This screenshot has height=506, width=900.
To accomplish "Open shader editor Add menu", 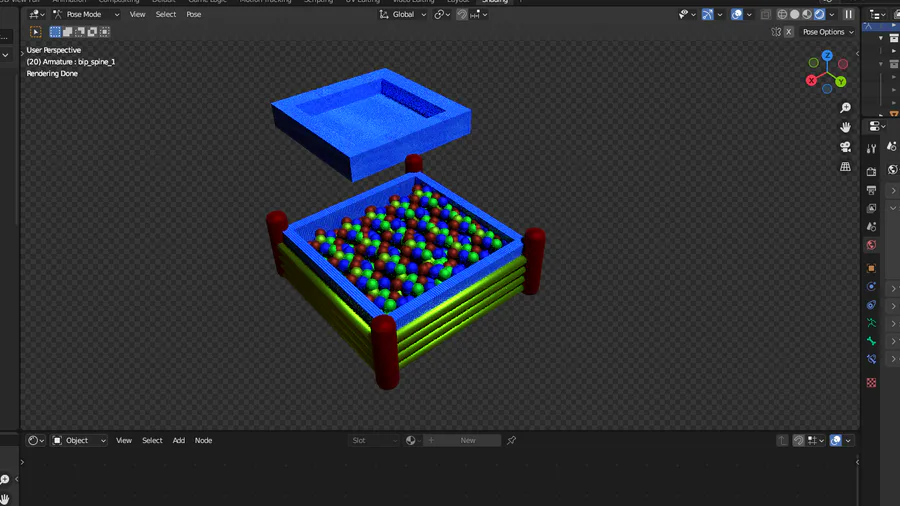I will 179,441.
